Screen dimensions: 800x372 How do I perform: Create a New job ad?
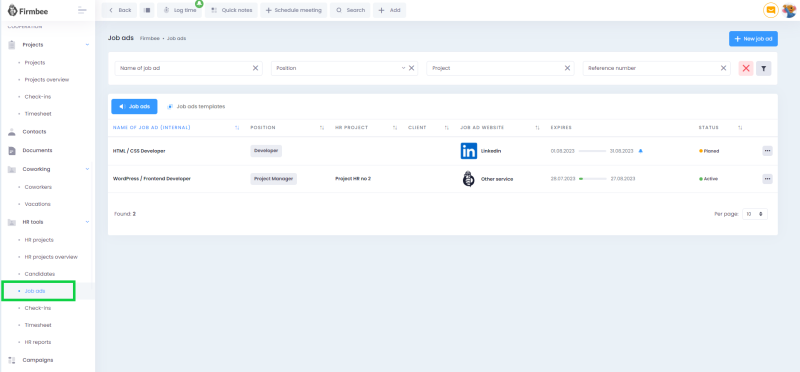coord(753,39)
